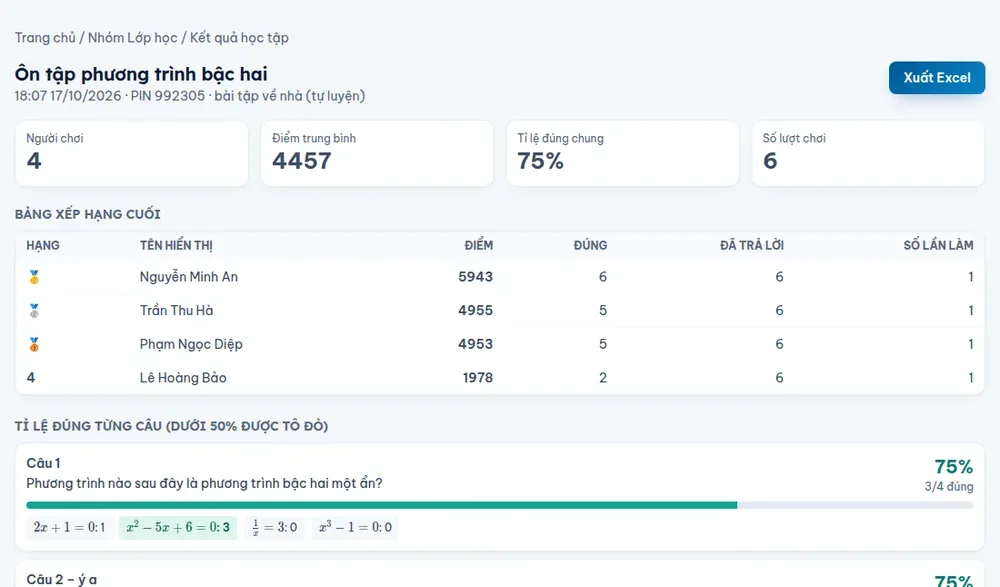This screenshot has width=1000, height=587.
Task: Click the Câu 2 – ý a heading
Action: pyautogui.click(x=62, y=579)
